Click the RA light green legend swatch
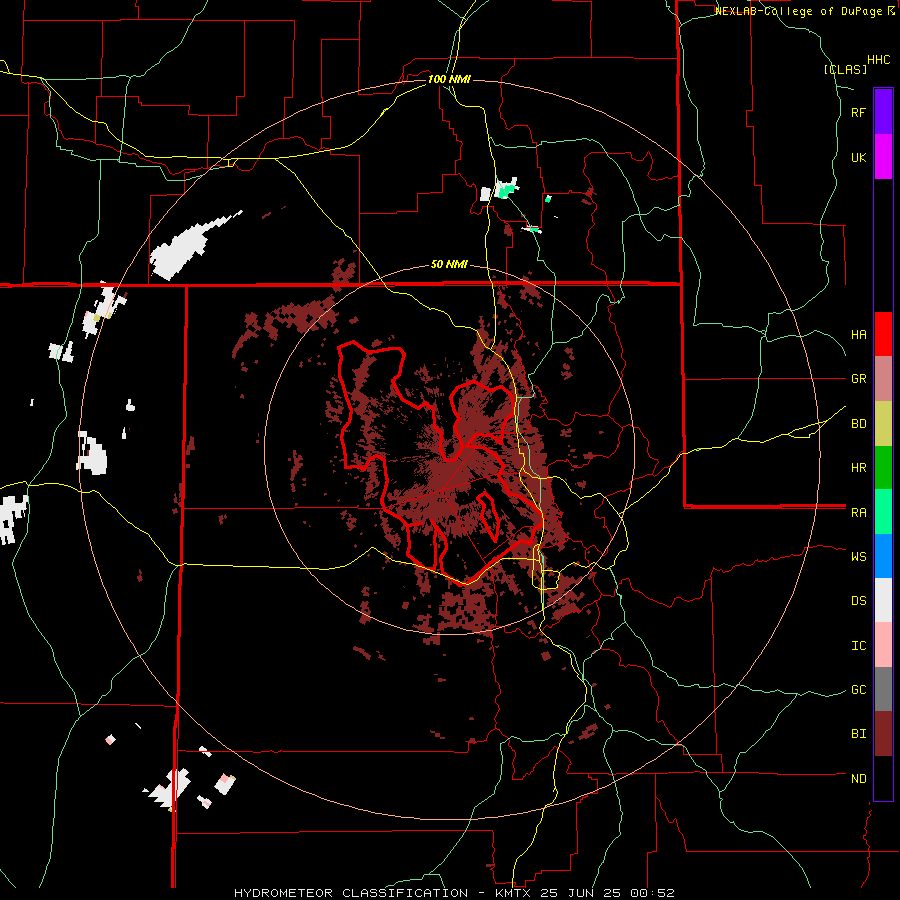Viewport: 900px width, 900px height. [x=883, y=512]
